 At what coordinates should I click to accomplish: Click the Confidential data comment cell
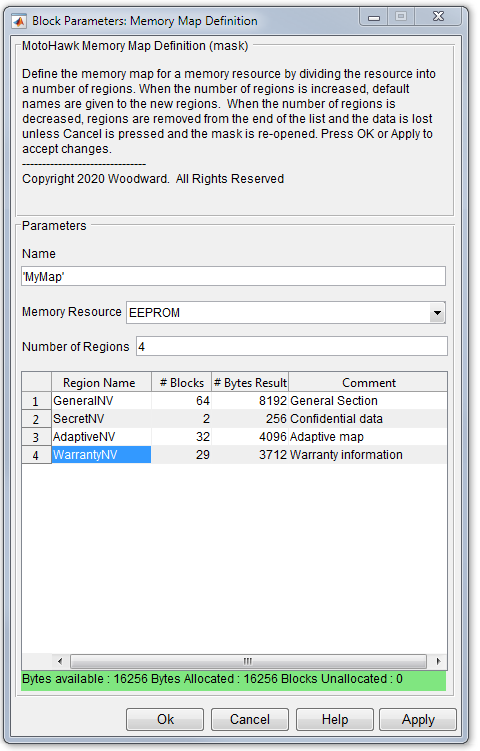click(368, 419)
